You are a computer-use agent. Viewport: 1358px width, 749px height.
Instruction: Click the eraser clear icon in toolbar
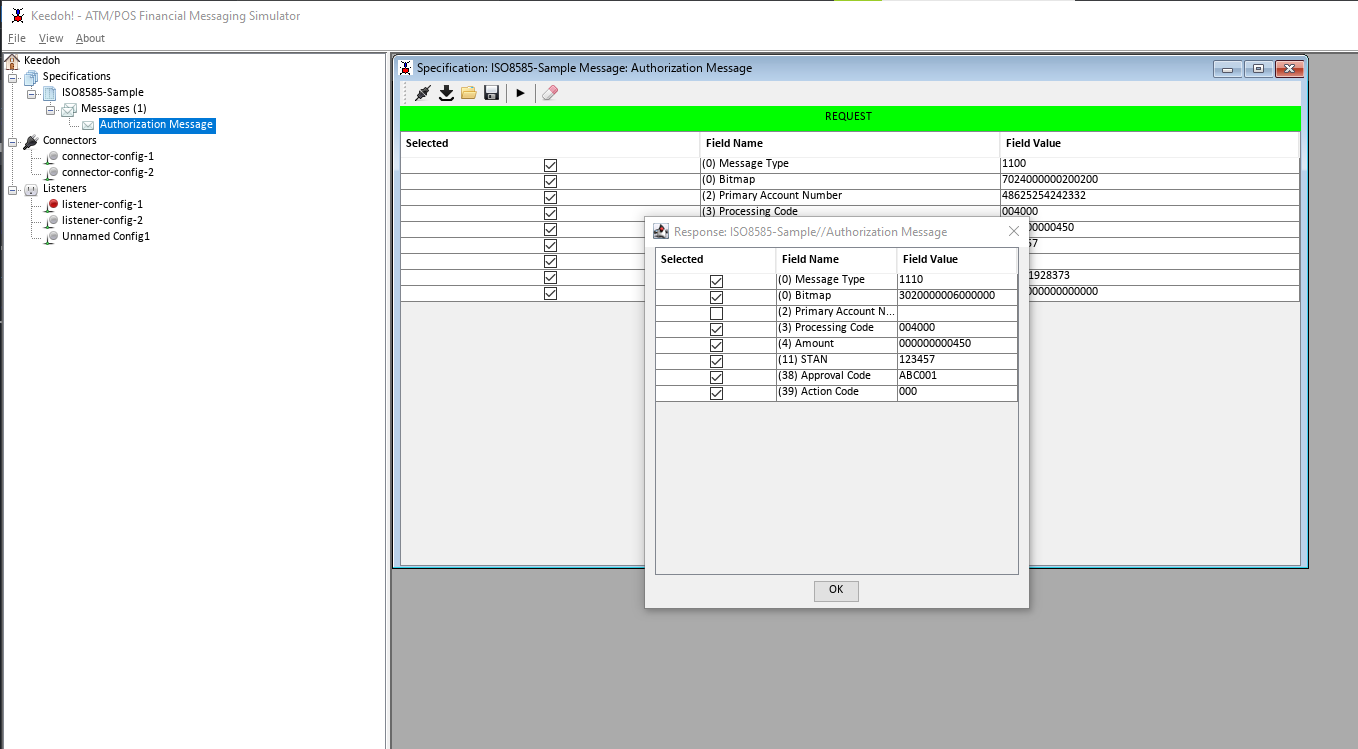coord(549,93)
